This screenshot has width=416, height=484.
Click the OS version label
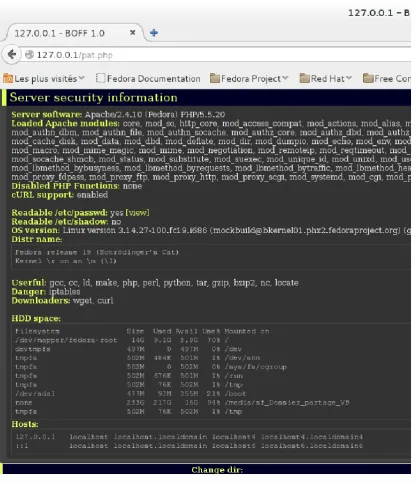36,230
